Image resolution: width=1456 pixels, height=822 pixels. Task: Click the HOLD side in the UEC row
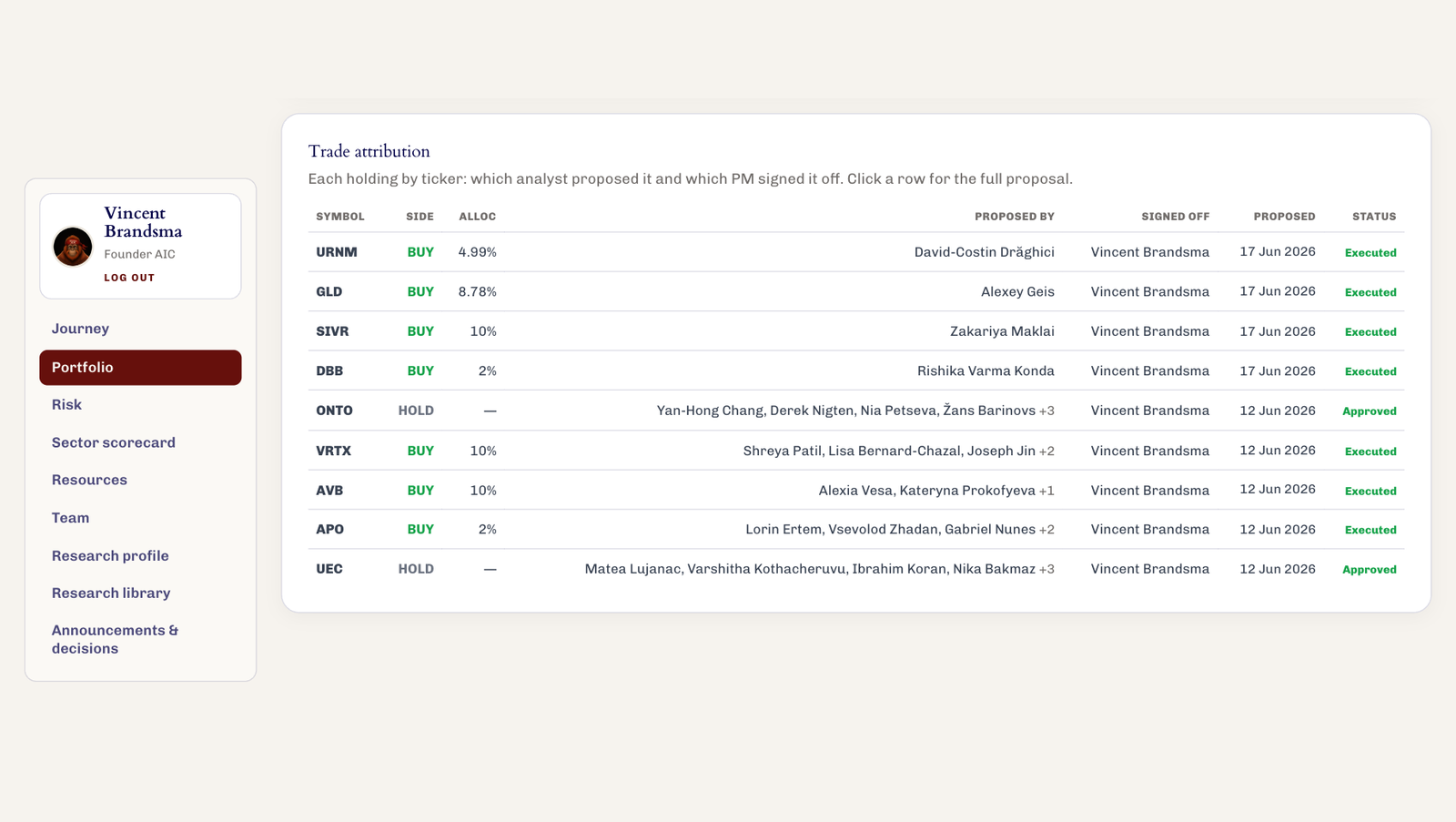coord(416,569)
